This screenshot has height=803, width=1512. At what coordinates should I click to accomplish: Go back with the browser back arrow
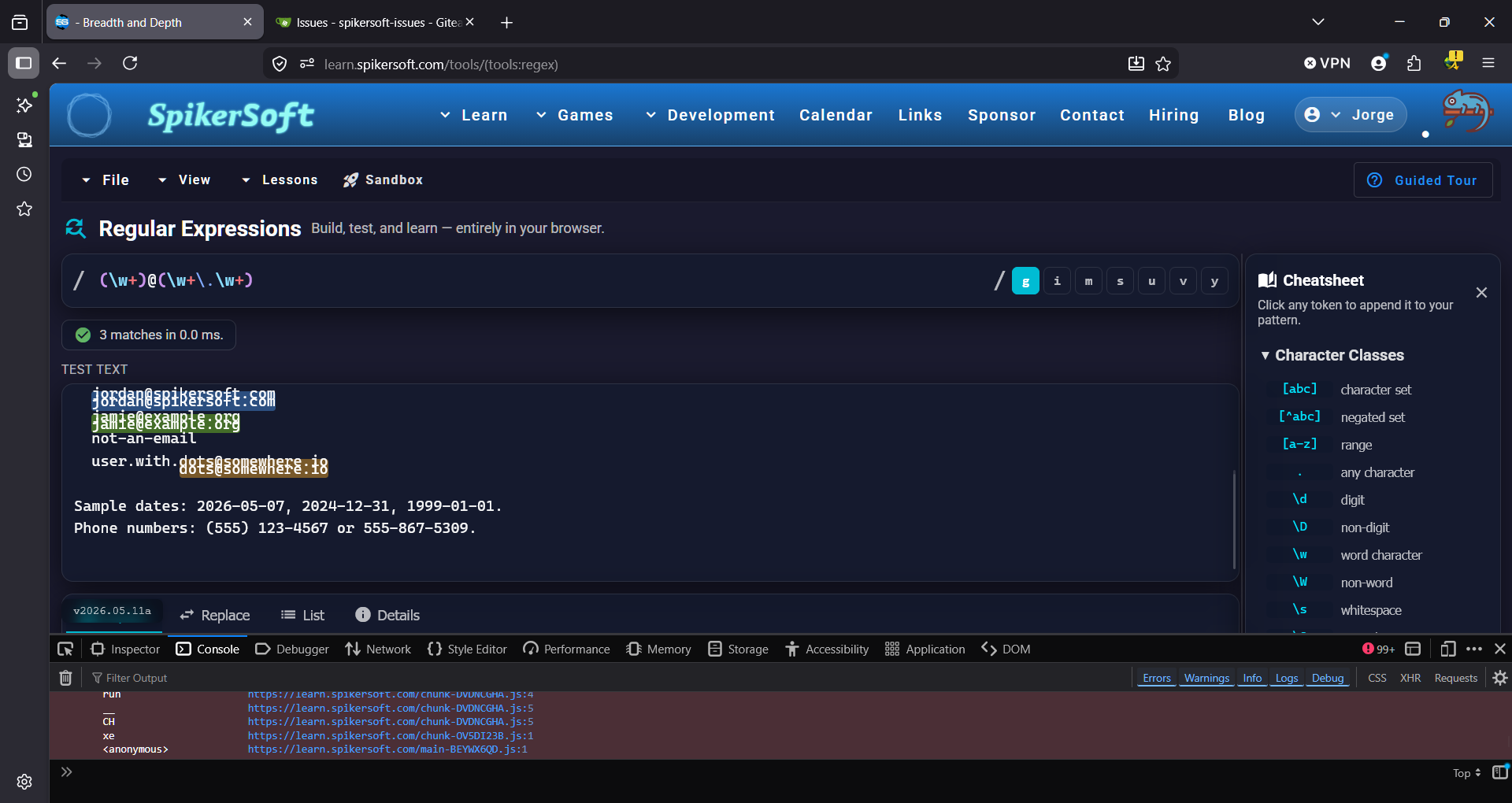point(59,63)
